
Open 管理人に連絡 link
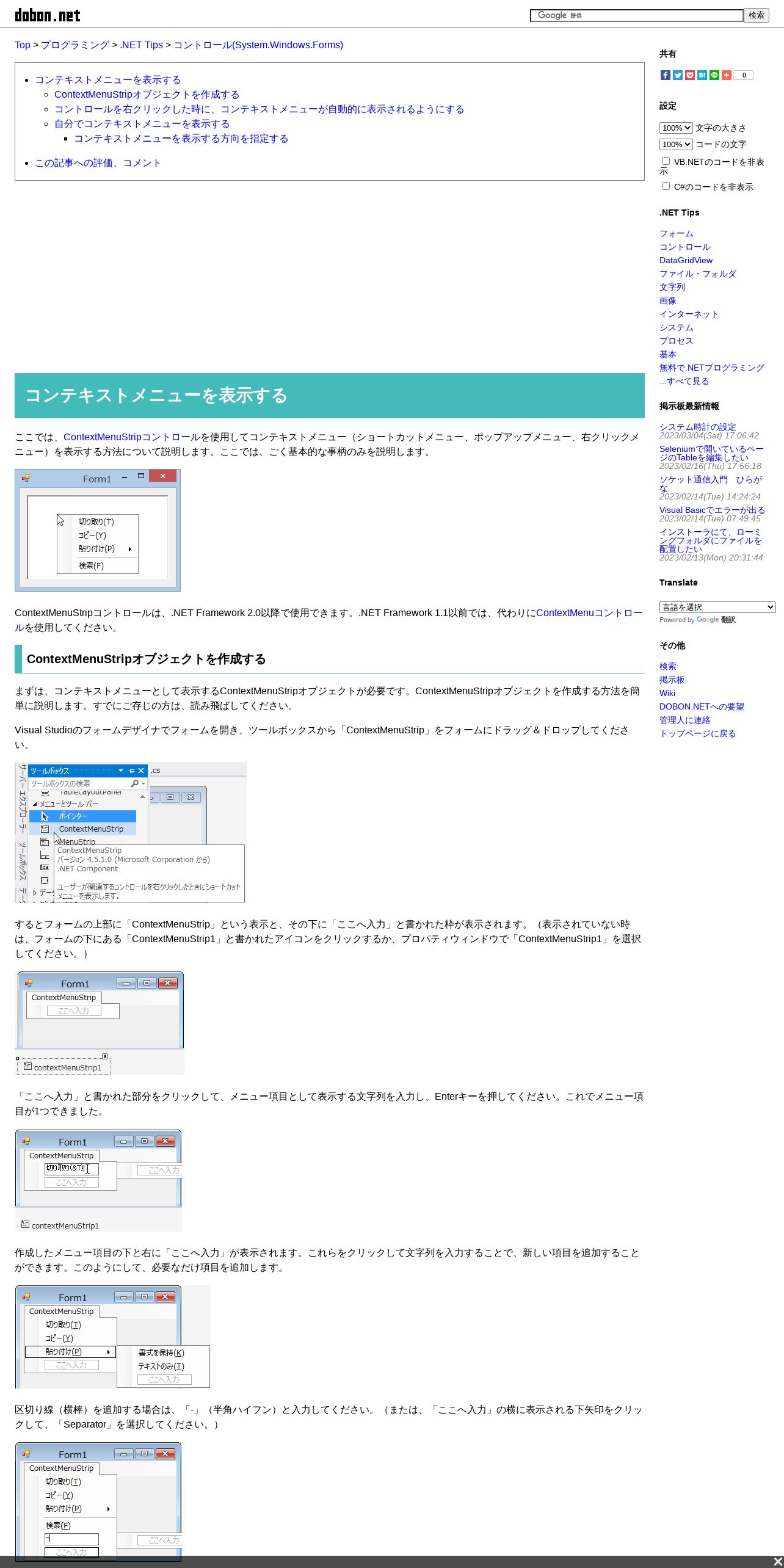coord(684,720)
